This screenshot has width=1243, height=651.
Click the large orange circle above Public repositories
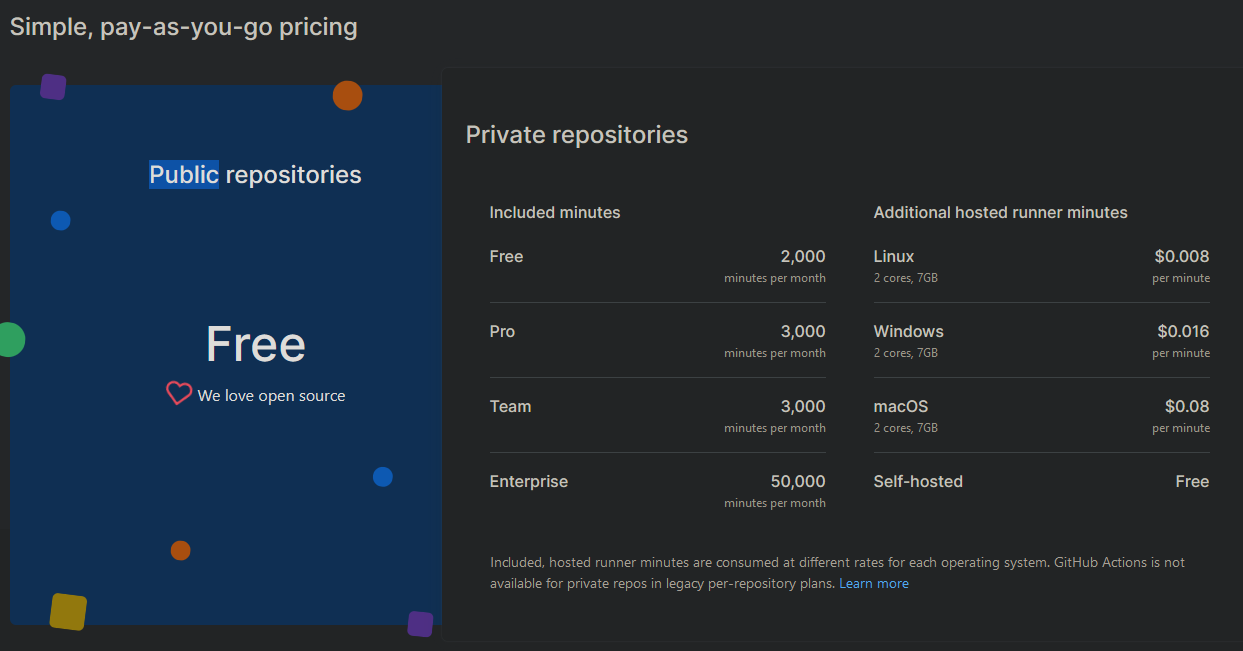[347, 96]
